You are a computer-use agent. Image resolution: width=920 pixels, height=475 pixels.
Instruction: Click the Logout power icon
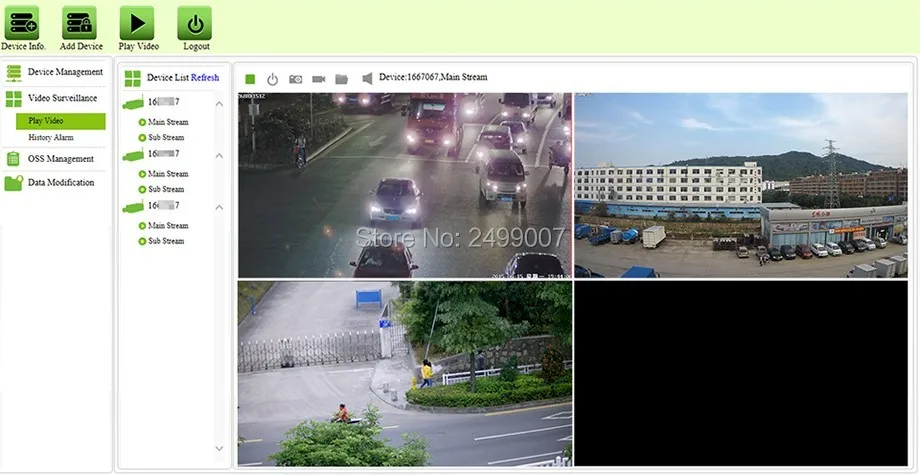point(194,23)
